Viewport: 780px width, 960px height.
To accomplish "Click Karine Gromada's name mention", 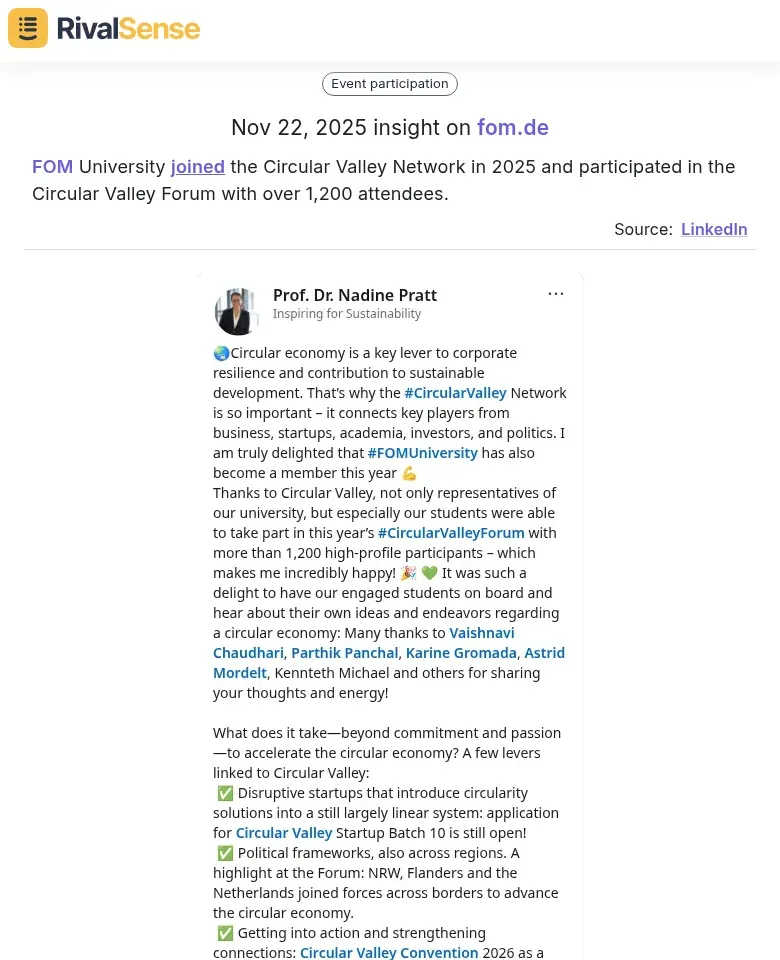I will point(461,653).
